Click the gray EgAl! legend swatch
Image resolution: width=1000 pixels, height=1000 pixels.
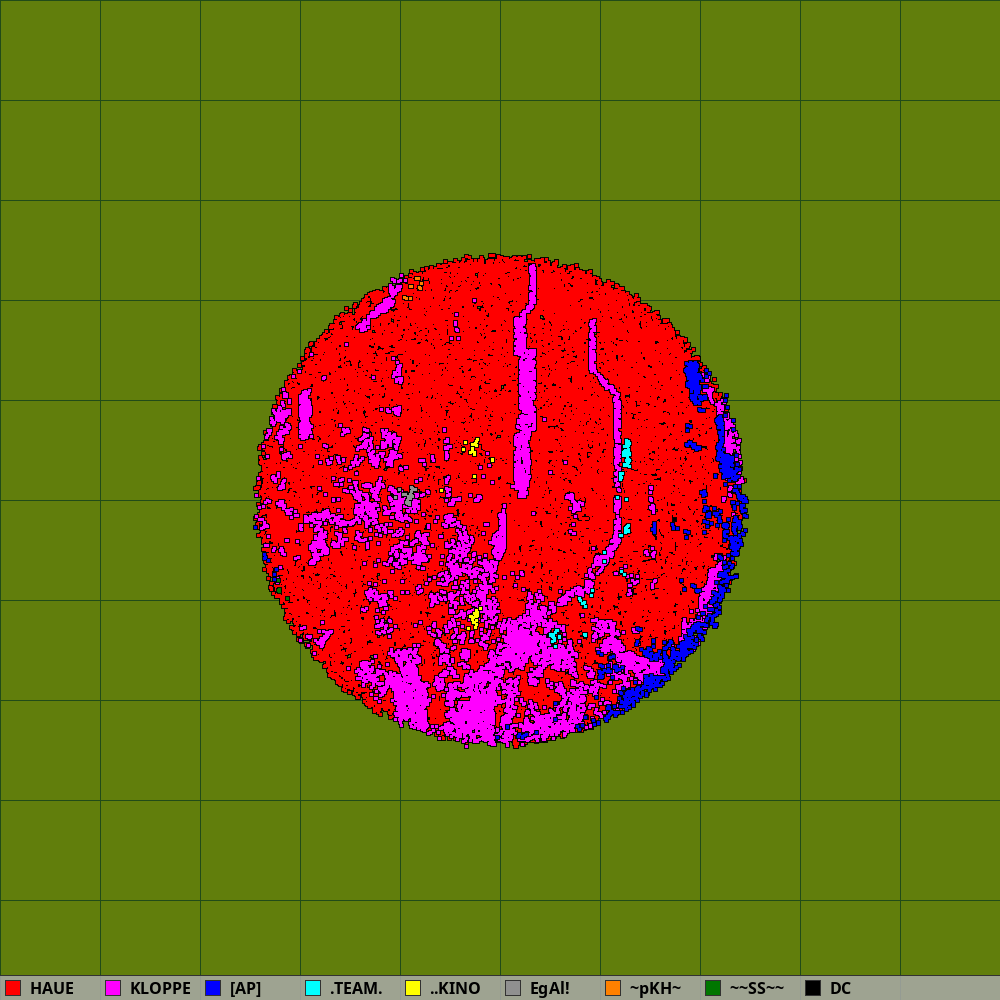click(513, 988)
